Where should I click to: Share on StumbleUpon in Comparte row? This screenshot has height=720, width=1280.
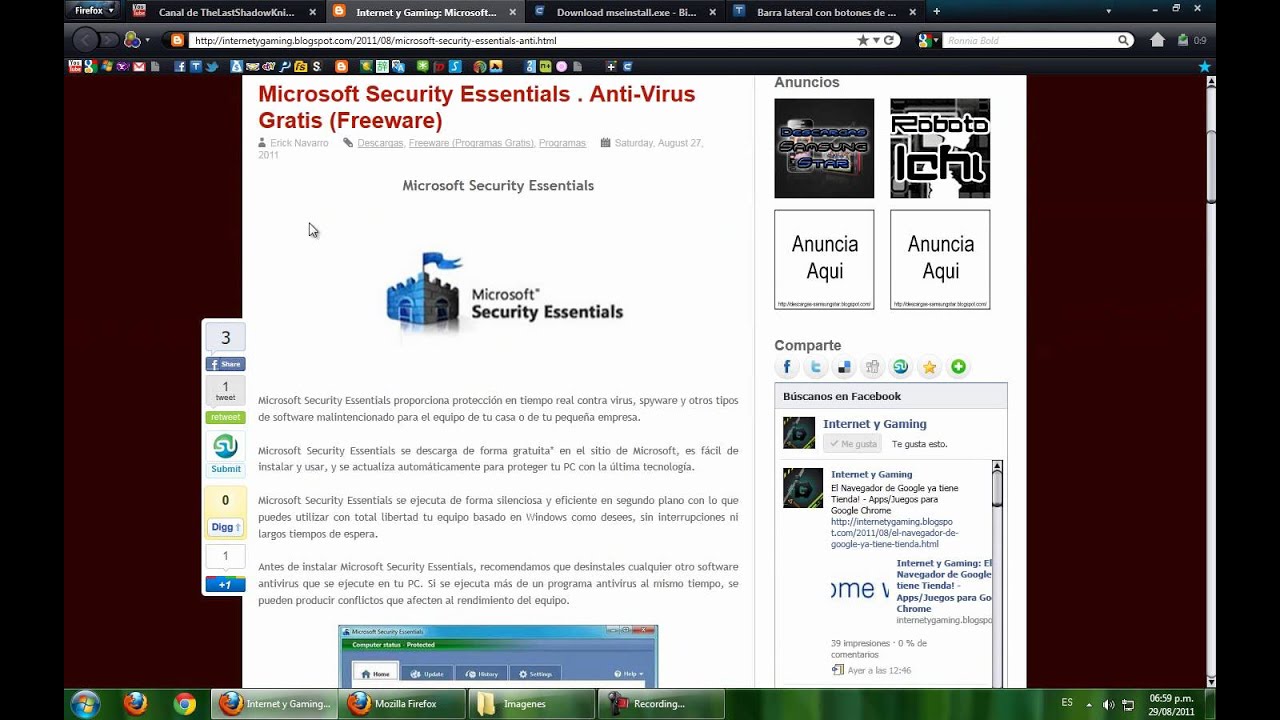(x=901, y=367)
